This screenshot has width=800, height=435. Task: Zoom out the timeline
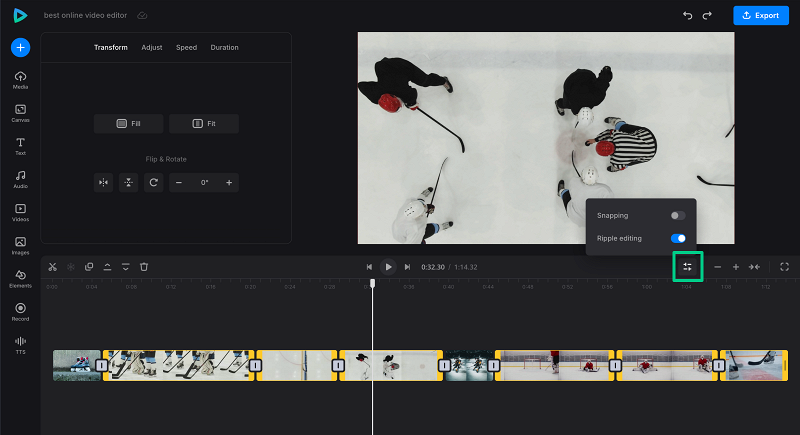[x=717, y=267]
